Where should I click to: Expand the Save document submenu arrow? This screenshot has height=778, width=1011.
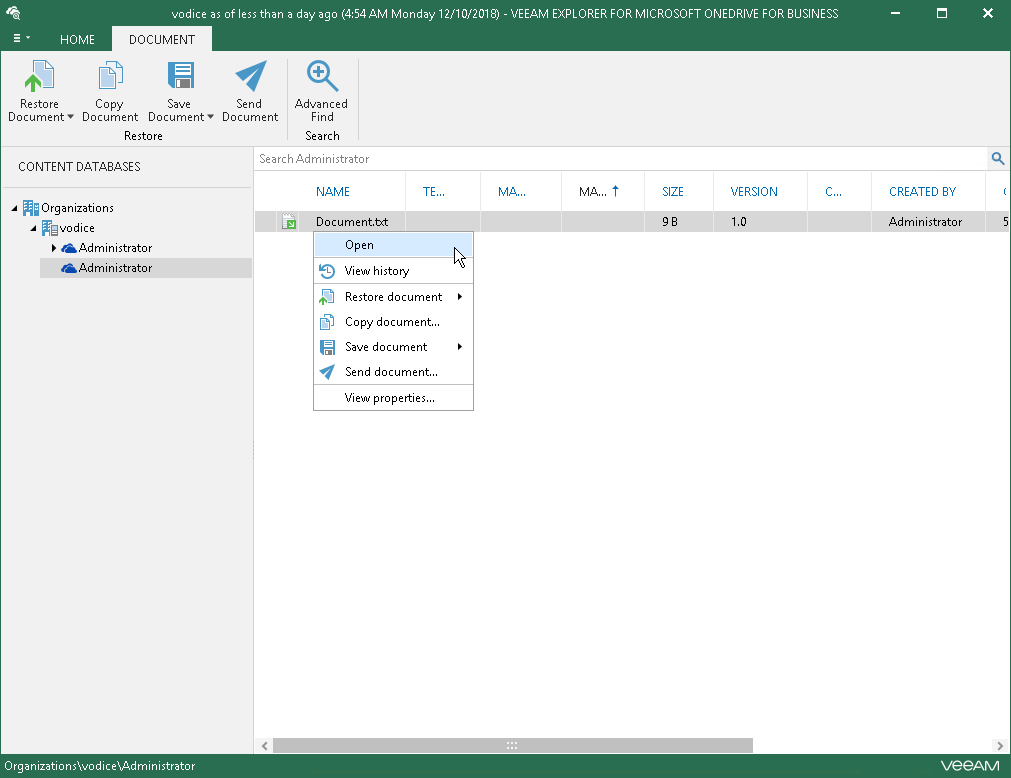tap(460, 347)
